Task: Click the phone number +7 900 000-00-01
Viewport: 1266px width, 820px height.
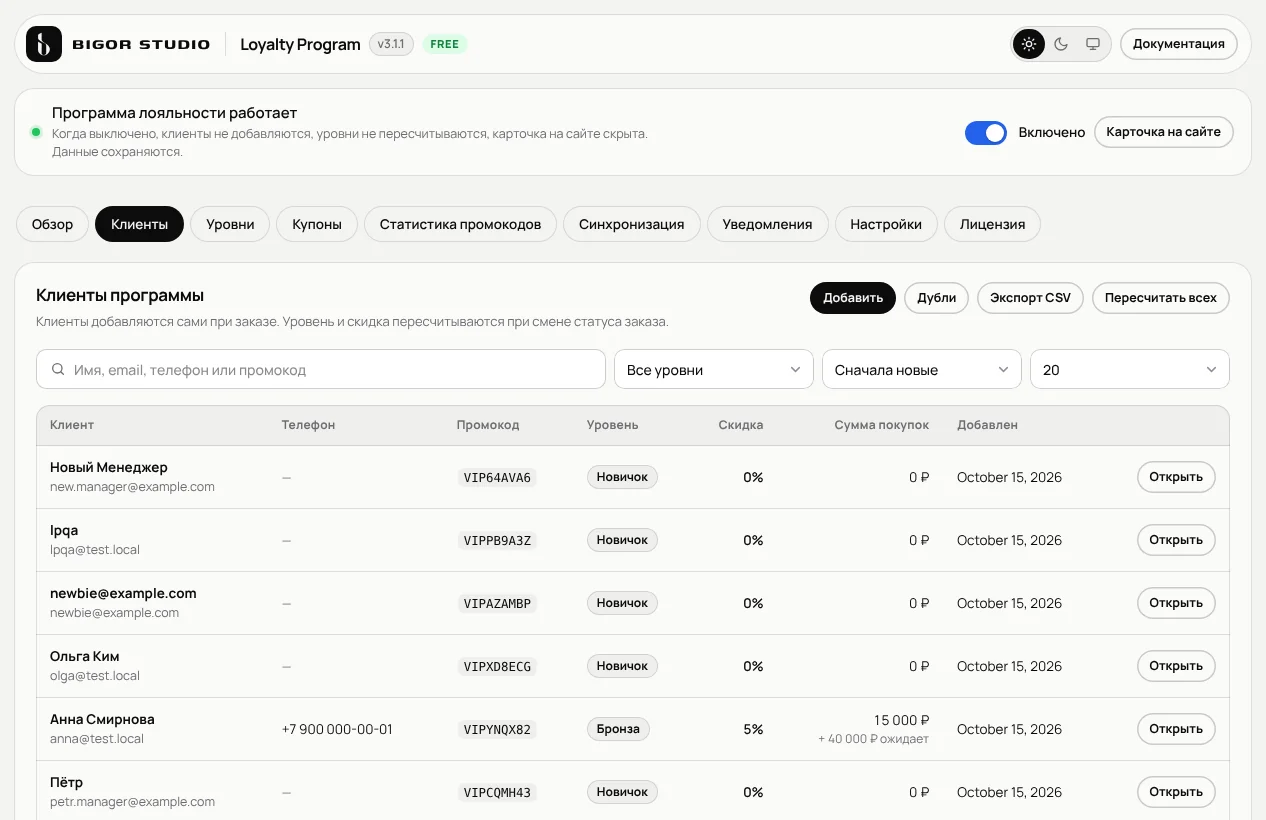Action: [337, 729]
